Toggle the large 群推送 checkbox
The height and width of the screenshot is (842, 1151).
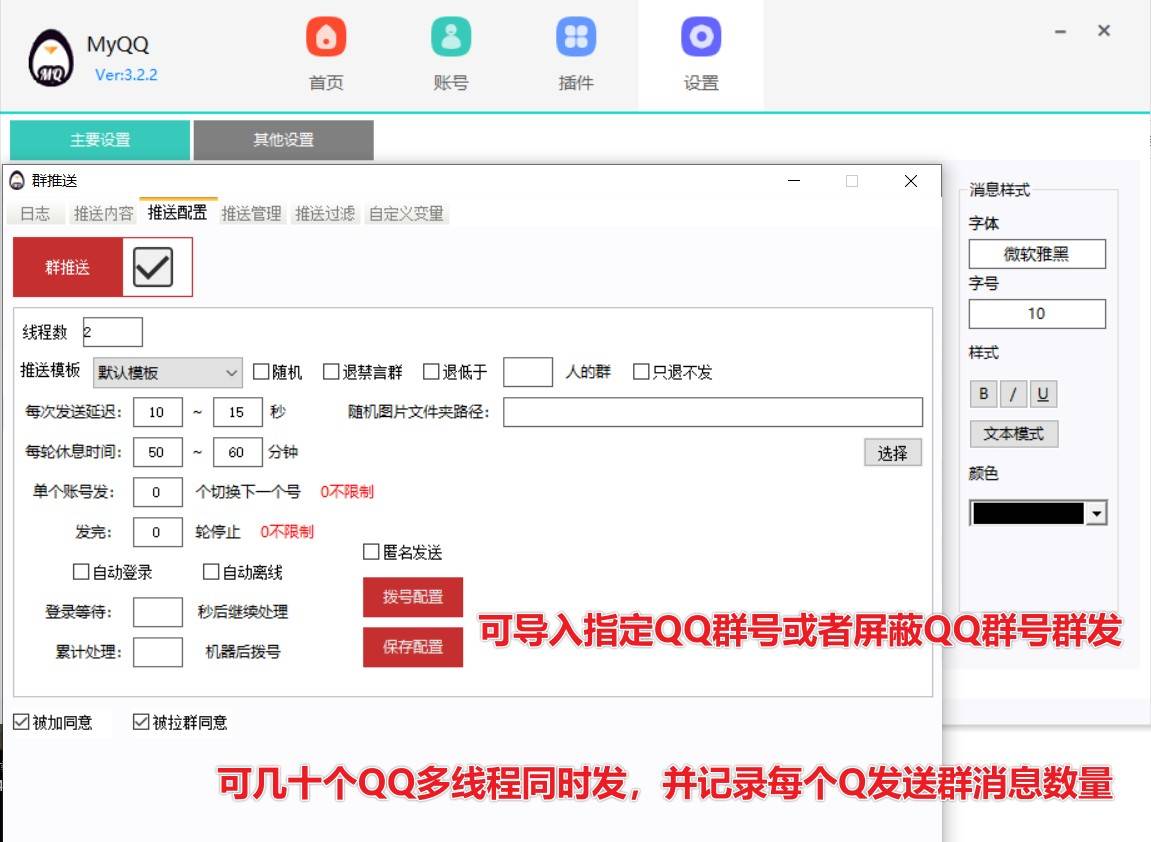pyautogui.click(x=153, y=267)
